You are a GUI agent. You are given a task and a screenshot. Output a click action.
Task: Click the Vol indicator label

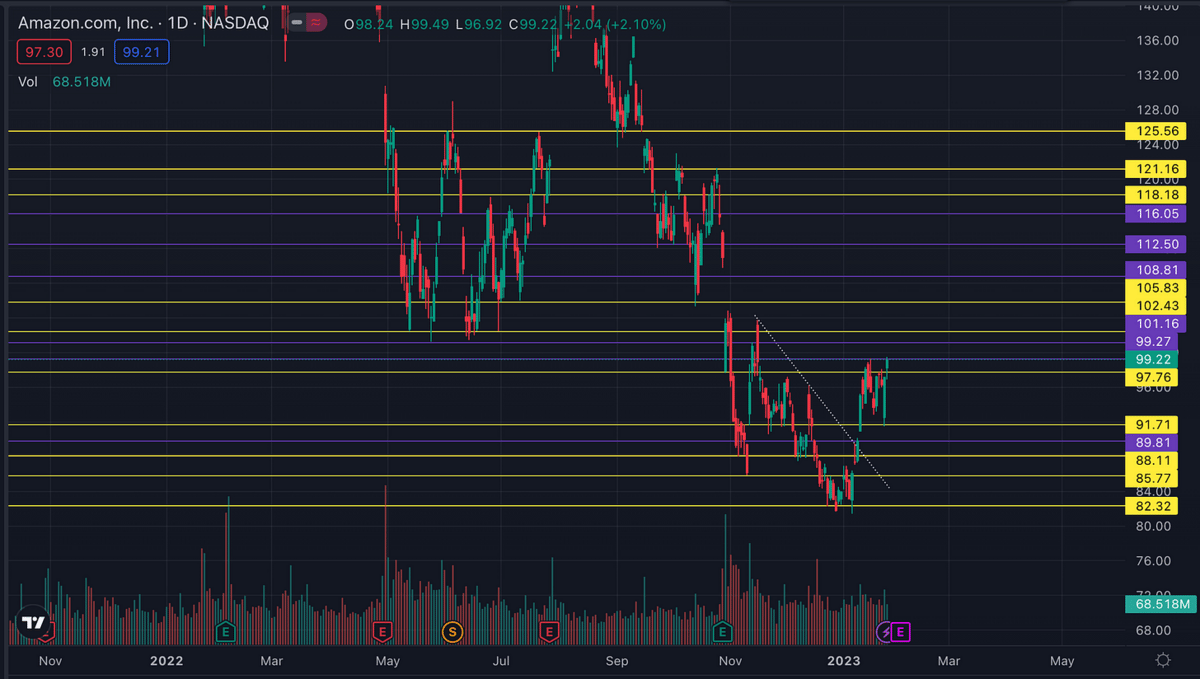(x=28, y=81)
